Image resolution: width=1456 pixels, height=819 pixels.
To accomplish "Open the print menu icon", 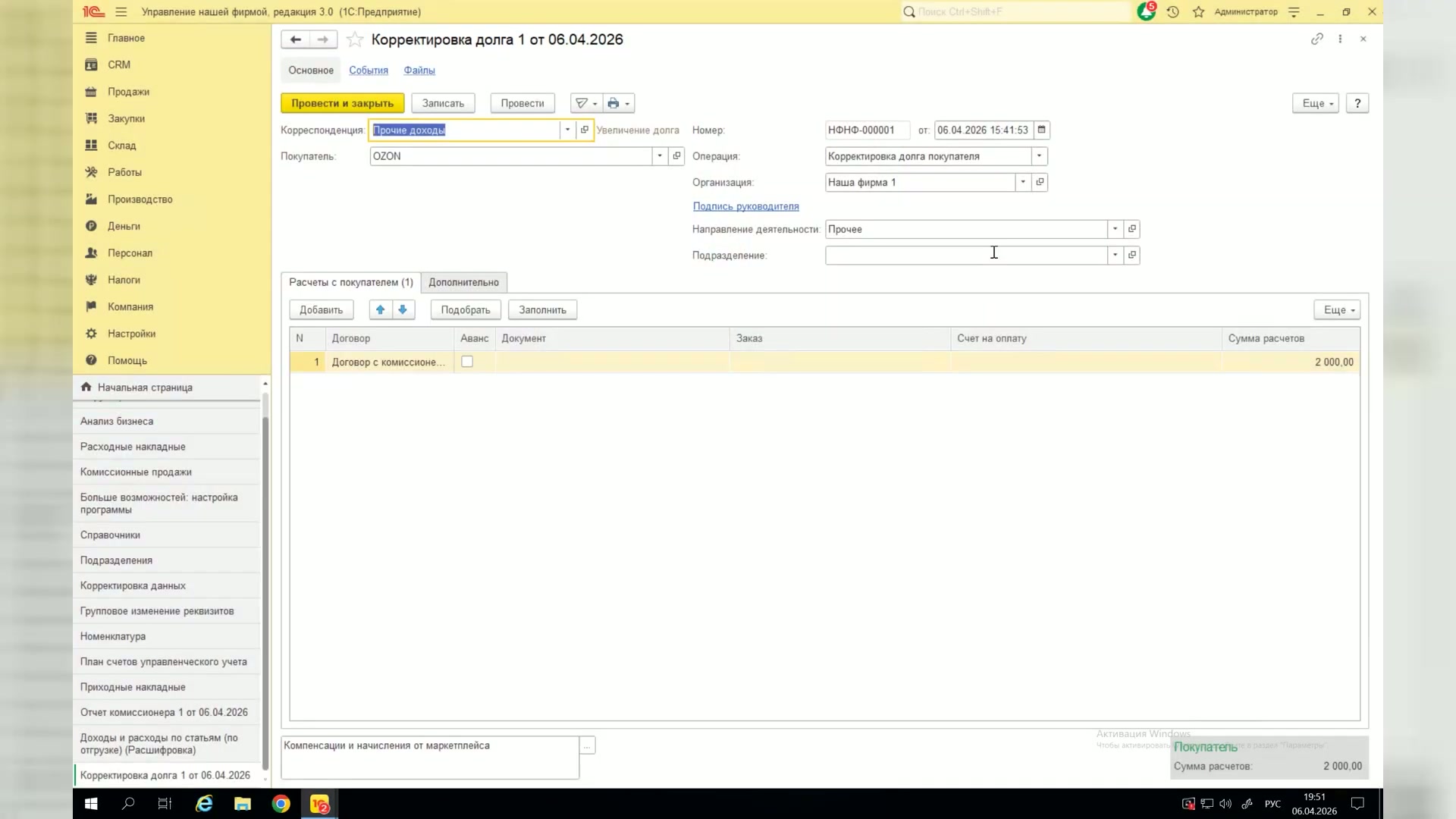I will click(619, 103).
